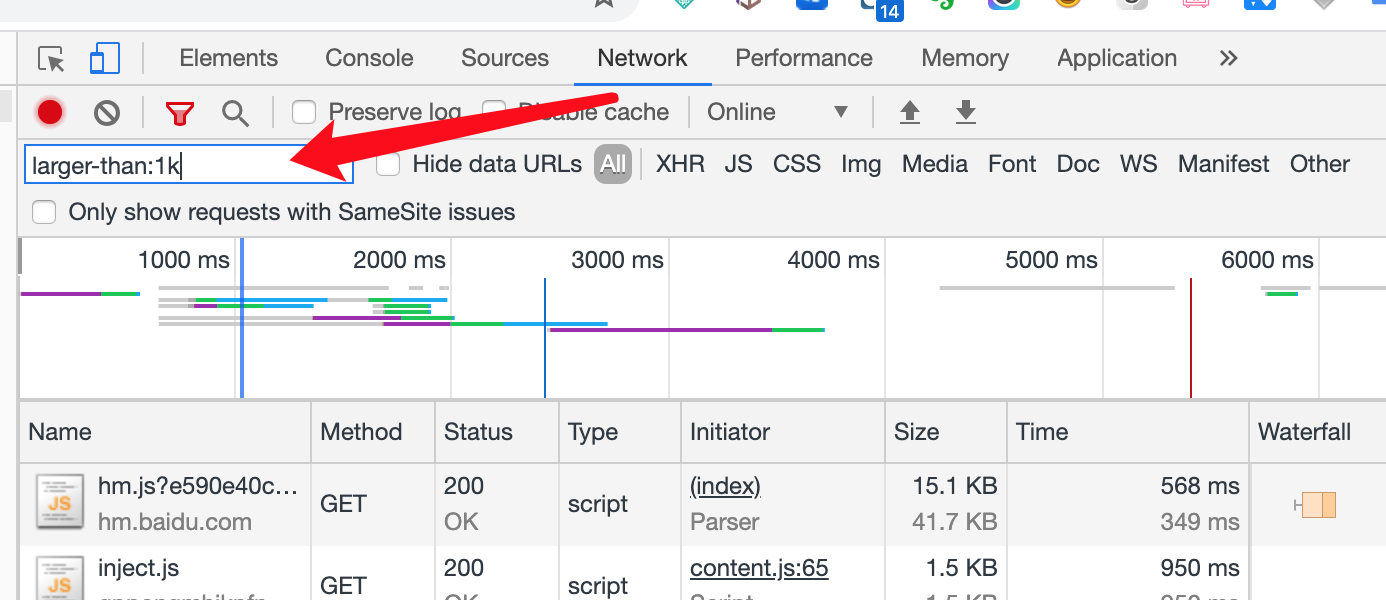Viewport: 1386px width, 600px height.
Task: Activate the inspect element picker icon
Action: (x=51, y=59)
